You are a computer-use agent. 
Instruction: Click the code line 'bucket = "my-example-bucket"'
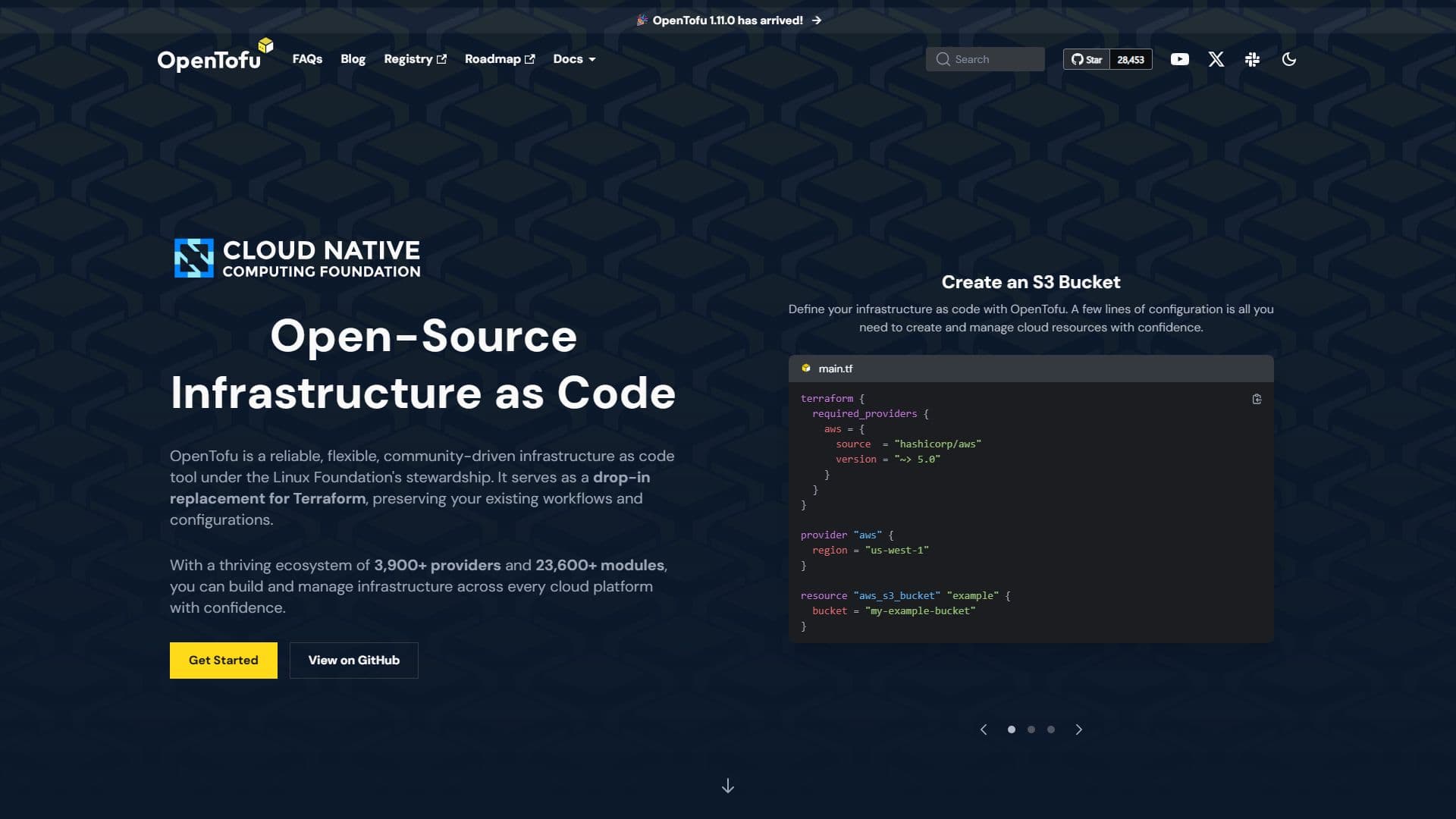[x=894, y=611]
